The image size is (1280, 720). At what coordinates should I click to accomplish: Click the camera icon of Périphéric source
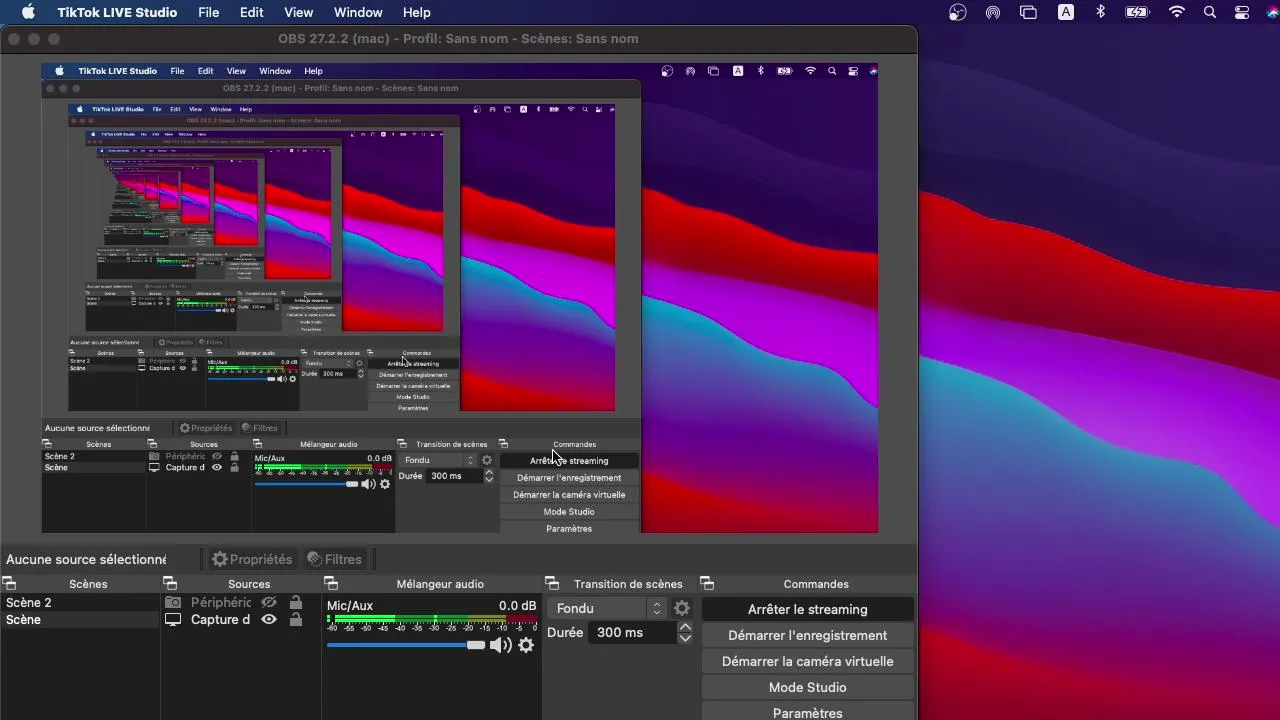coord(173,603)
